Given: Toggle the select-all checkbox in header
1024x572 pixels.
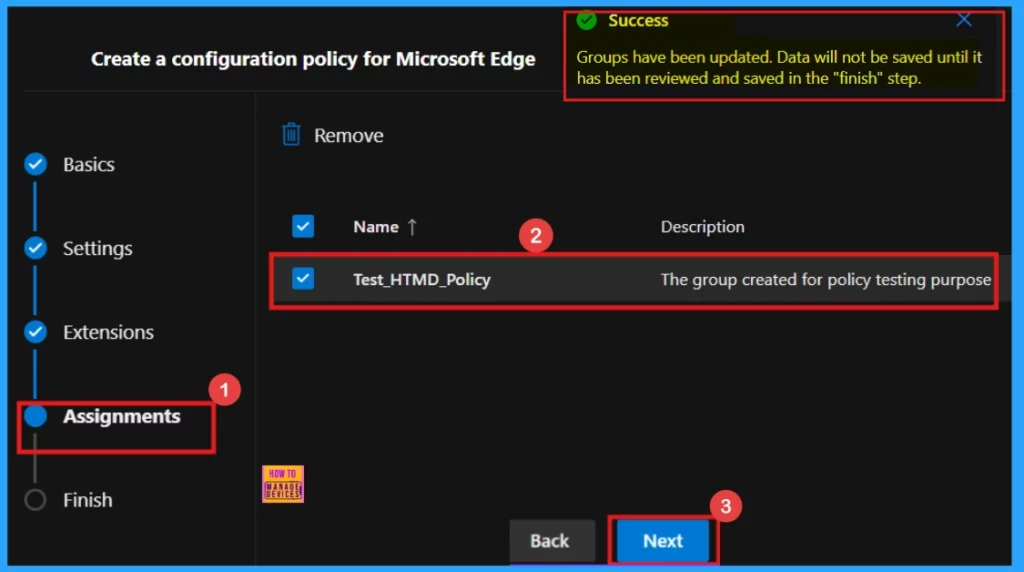Looking at the screenshot, I should click(x=303, y=226).
